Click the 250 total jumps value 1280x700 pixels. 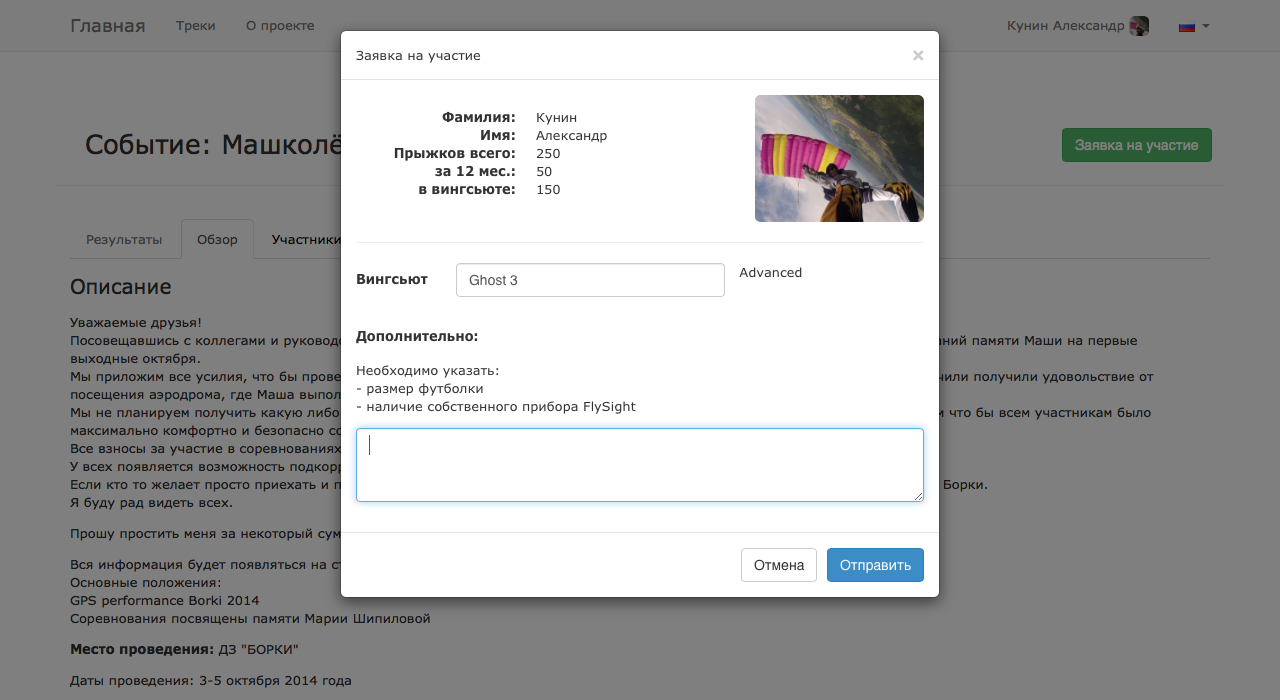(548, 154)
